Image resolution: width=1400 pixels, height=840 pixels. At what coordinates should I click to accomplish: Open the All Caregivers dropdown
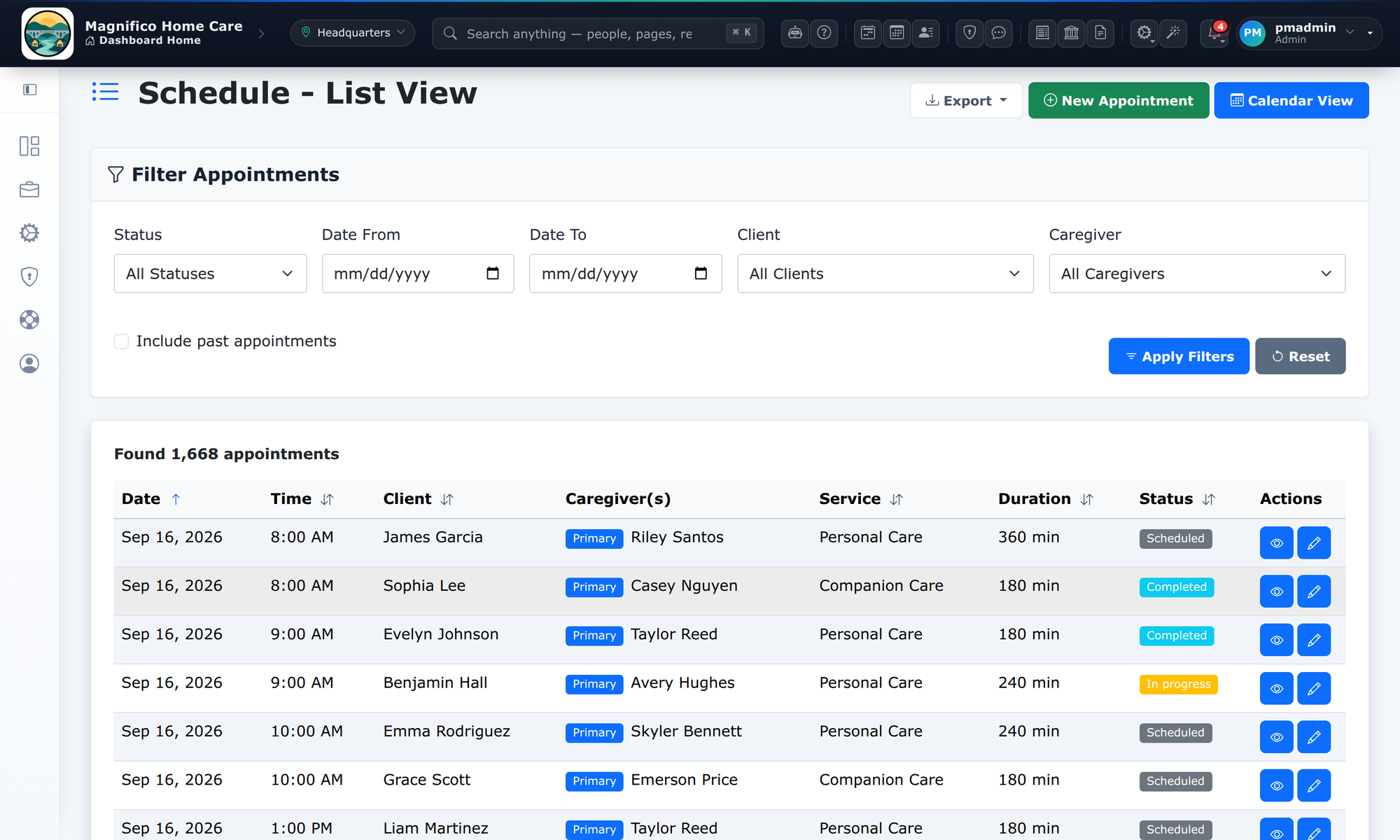pos(1197,274)
